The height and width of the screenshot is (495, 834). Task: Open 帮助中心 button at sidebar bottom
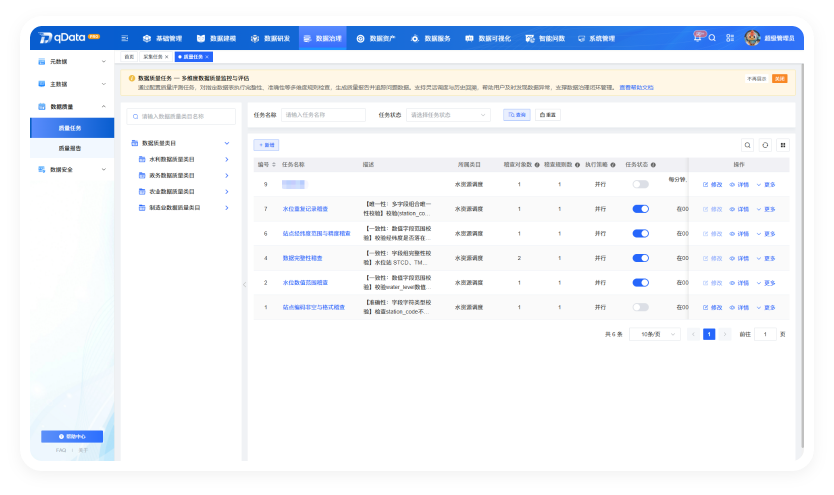click(72, 437)
